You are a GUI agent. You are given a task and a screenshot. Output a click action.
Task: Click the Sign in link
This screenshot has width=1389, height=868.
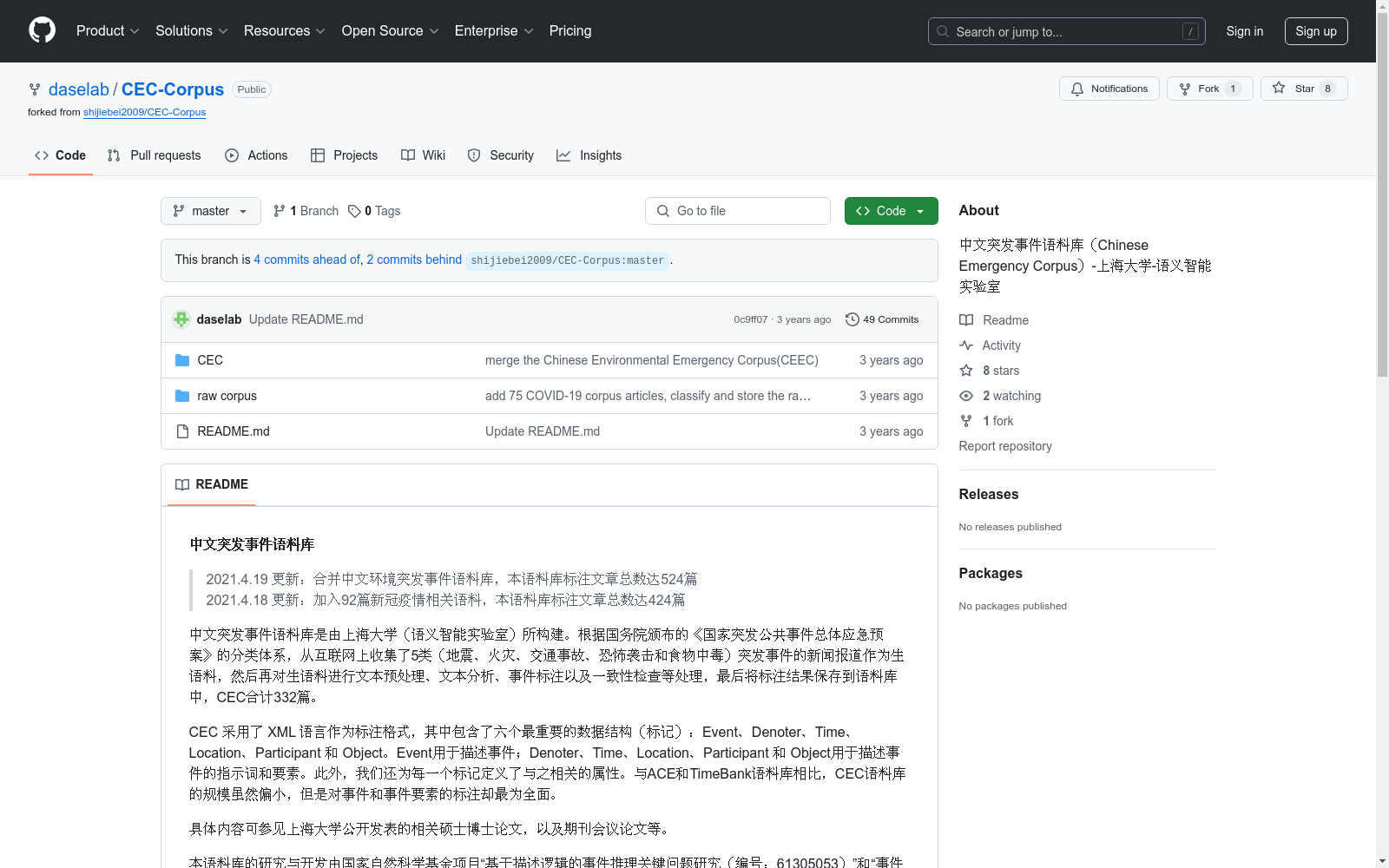click(x=1244, y=31)
